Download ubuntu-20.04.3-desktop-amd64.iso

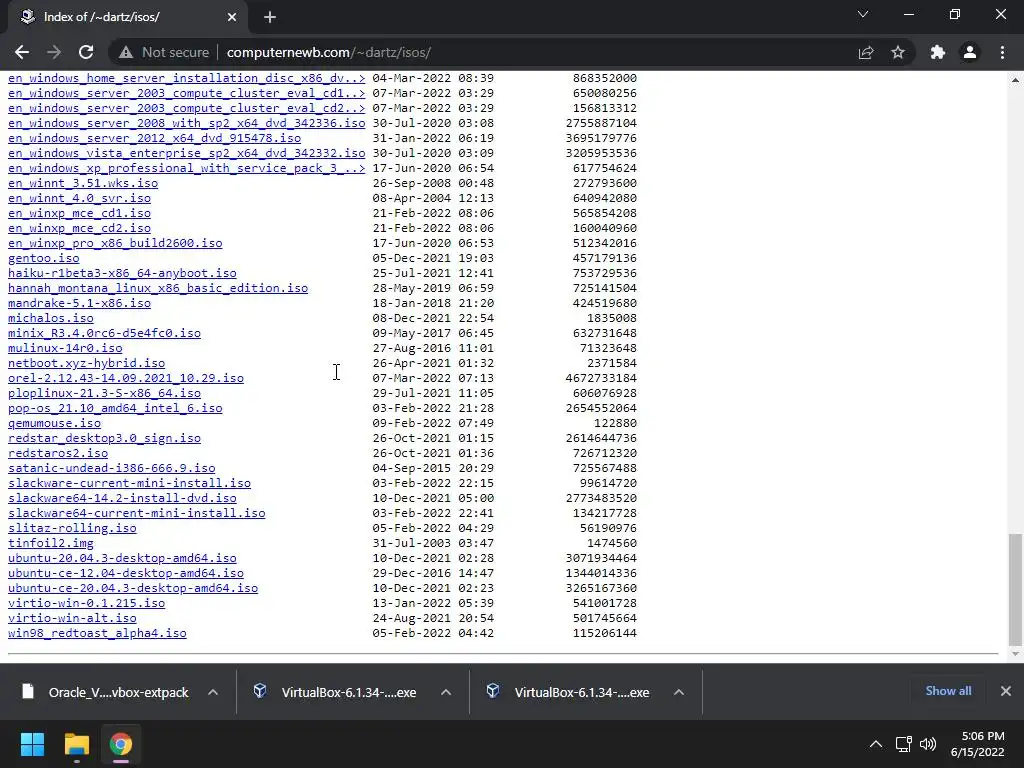(122, 558)
